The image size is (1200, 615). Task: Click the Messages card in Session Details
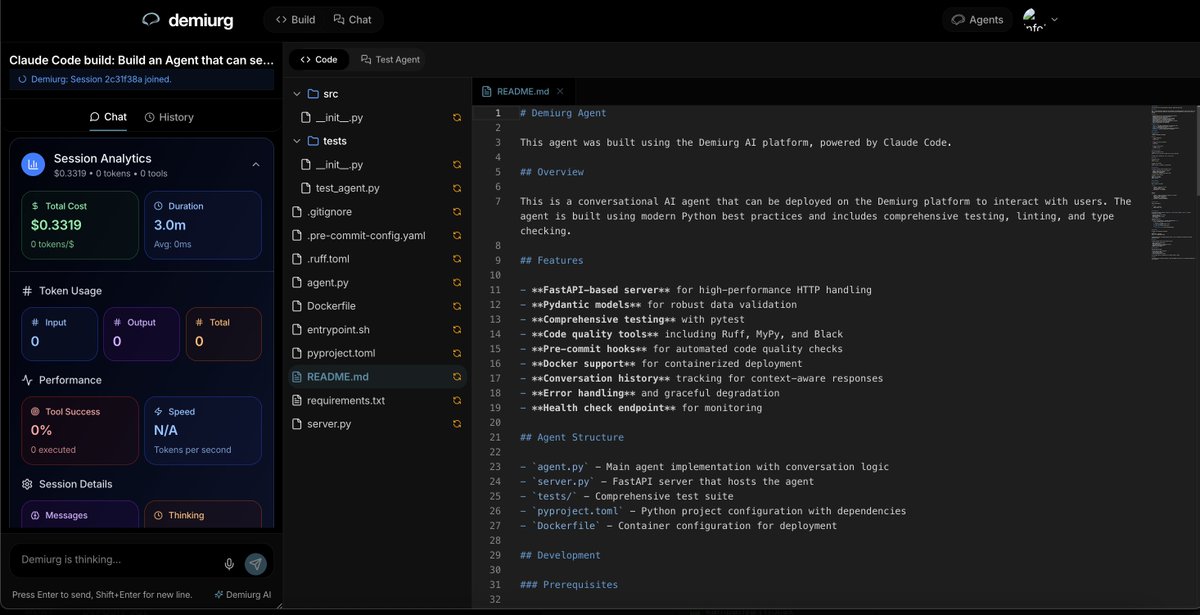pyautogui.click(x=80, y=514)
